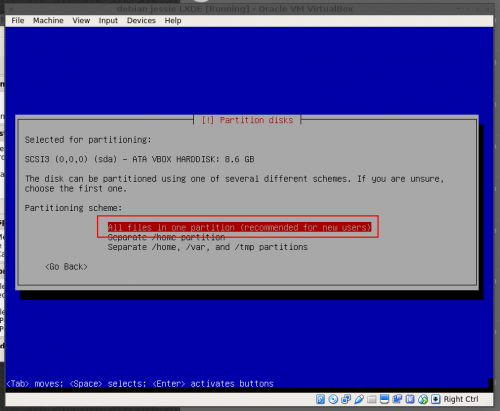Open the Input menu

point(108,21)
